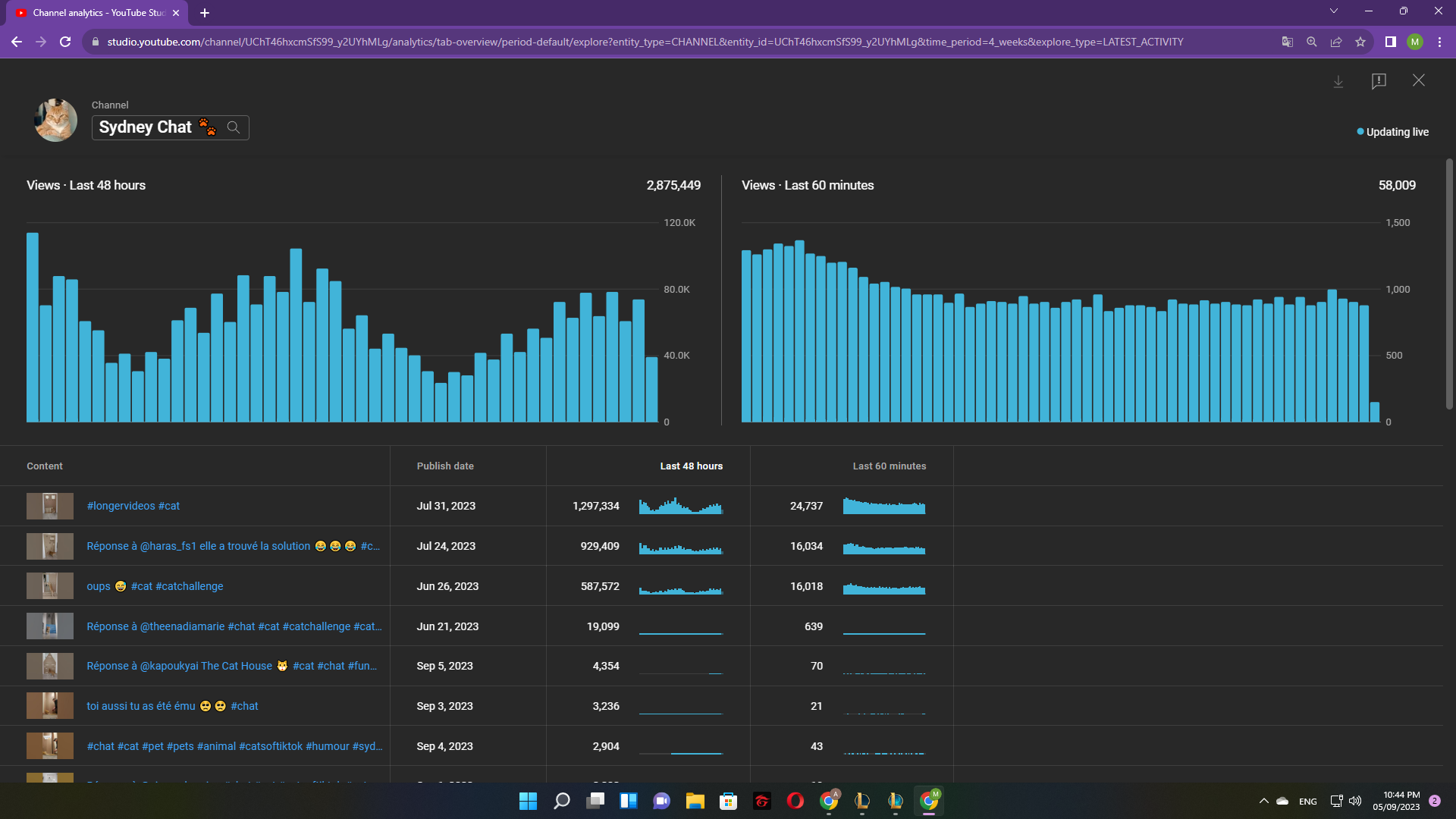Show hidden system tray icons
The image size is (1456, 819).
[1263, 801]
